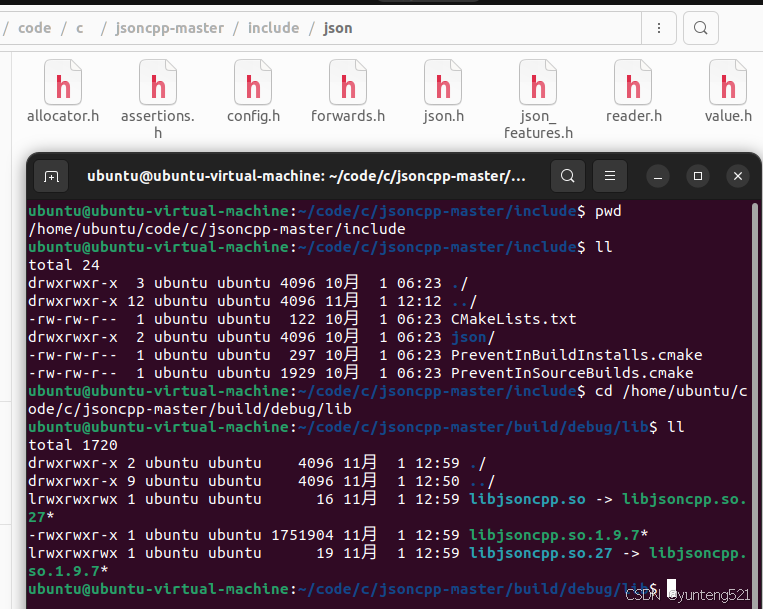Jump to jsoncpp-master in path bar

(x=170, y=28)
